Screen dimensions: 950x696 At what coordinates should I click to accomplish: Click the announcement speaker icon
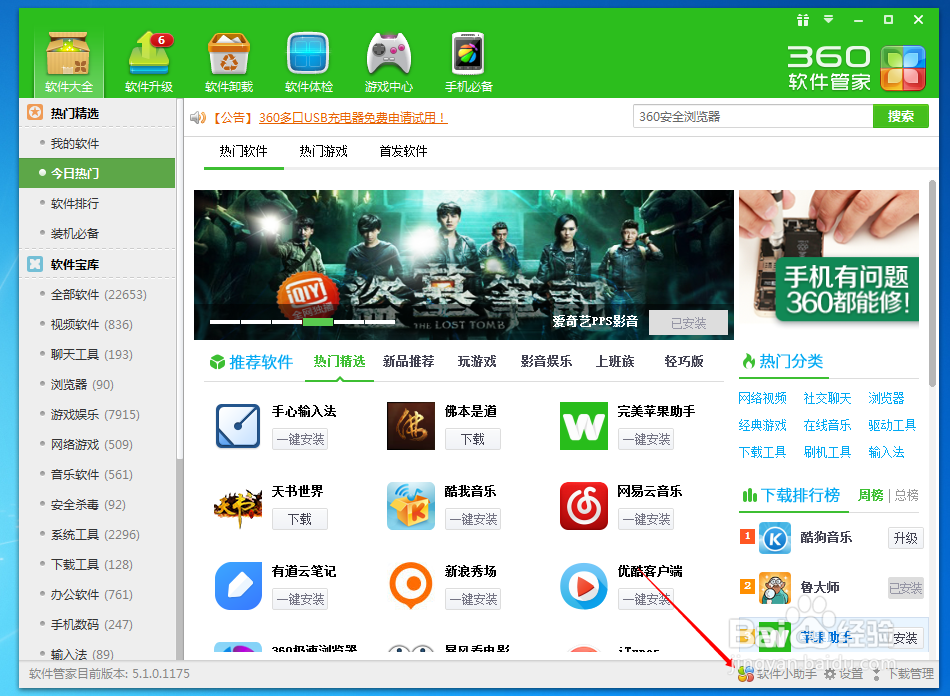(198, 117)
